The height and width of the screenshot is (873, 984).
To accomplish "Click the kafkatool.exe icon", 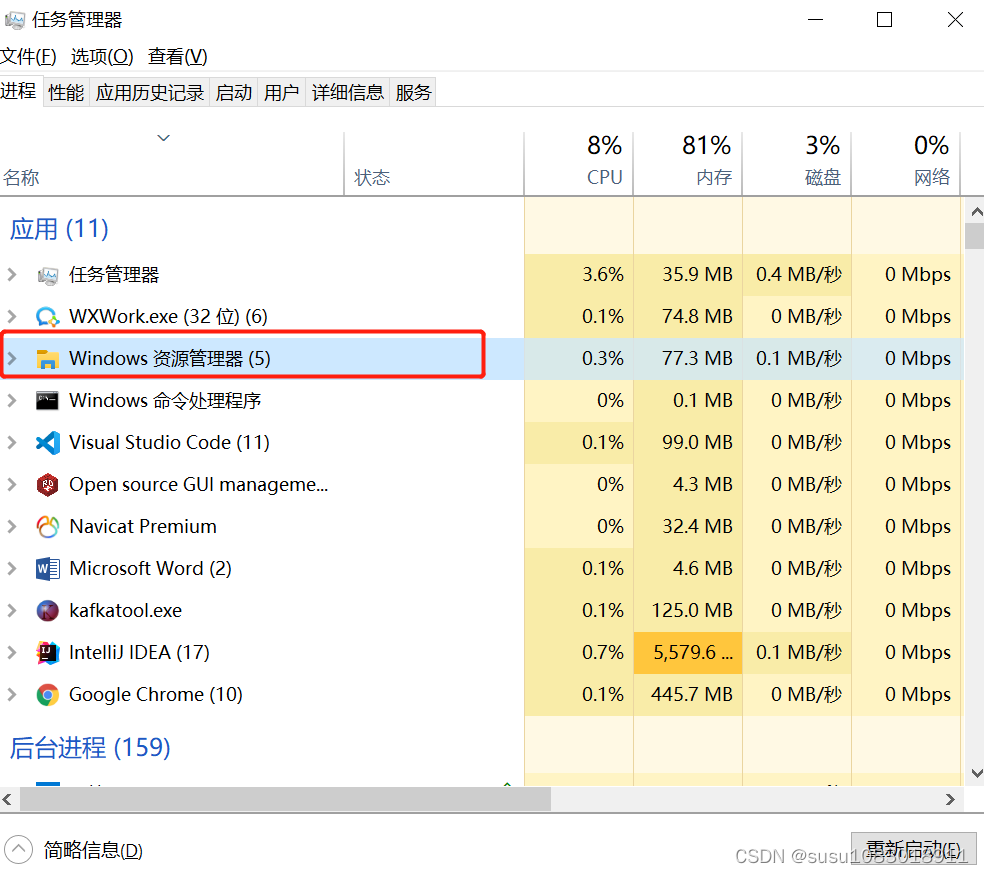I will click(48, 611).
